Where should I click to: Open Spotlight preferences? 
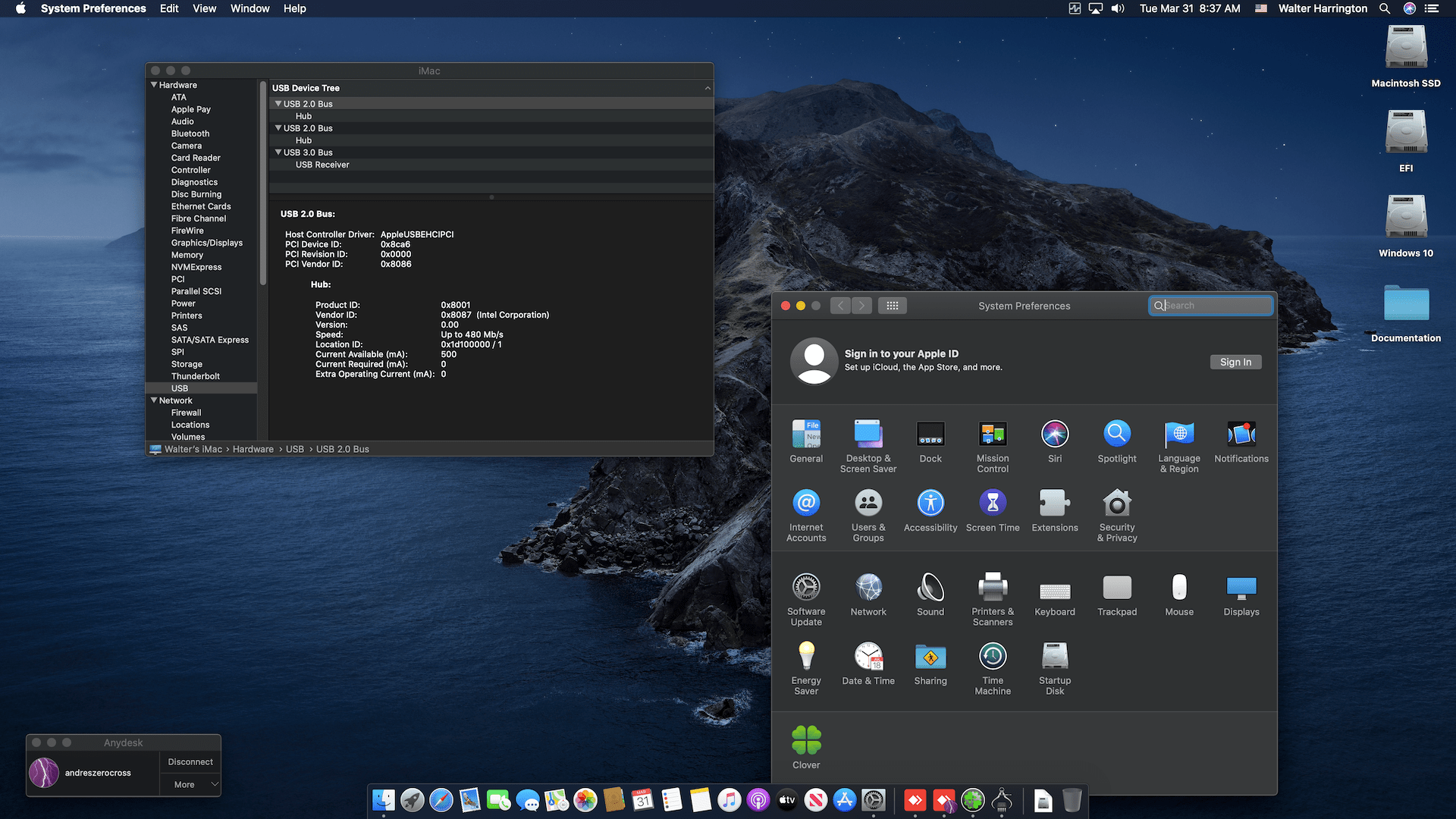coord(1117,441)
